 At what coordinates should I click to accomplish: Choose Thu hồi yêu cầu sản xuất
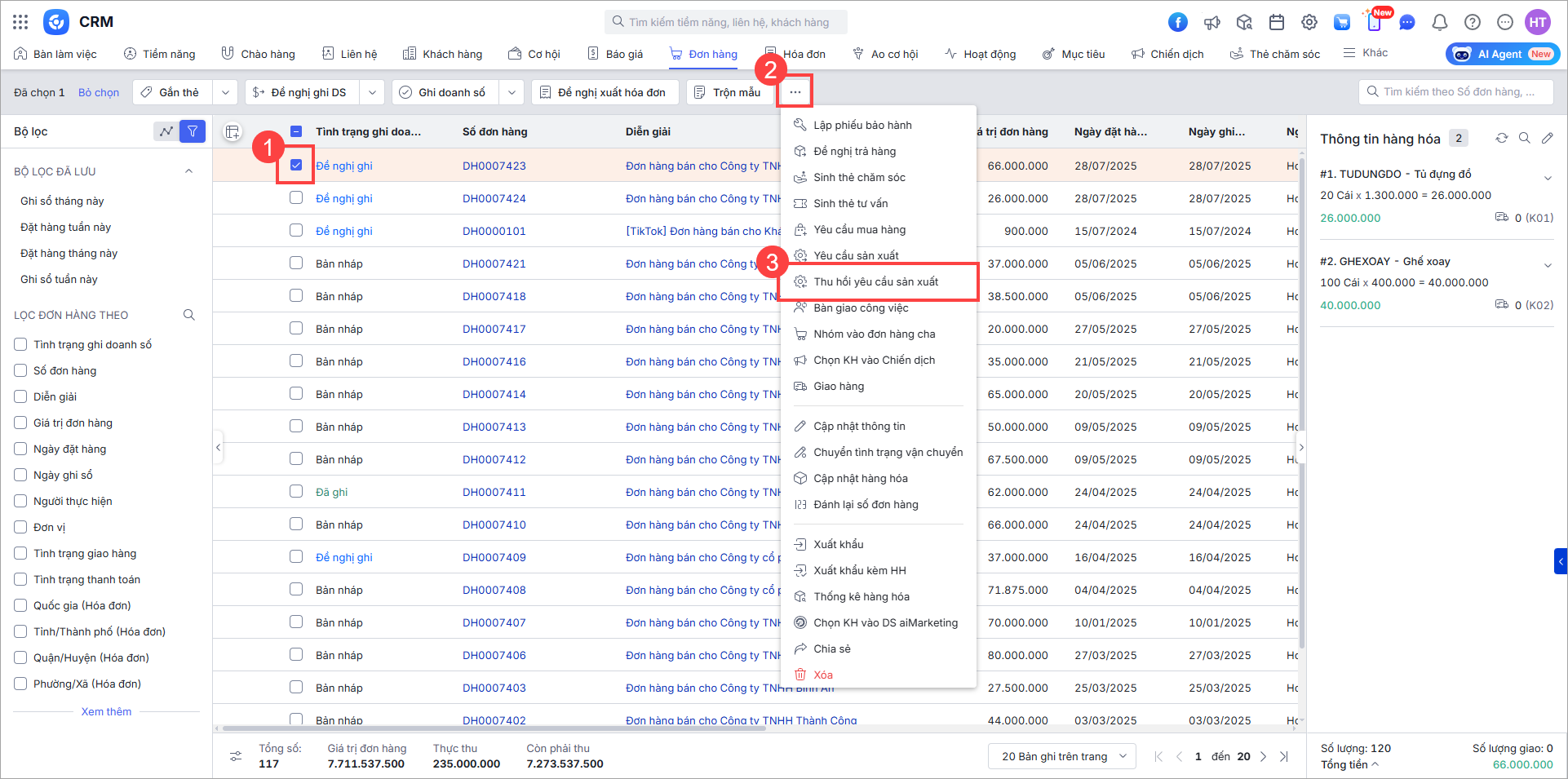(x=879, y=281)
